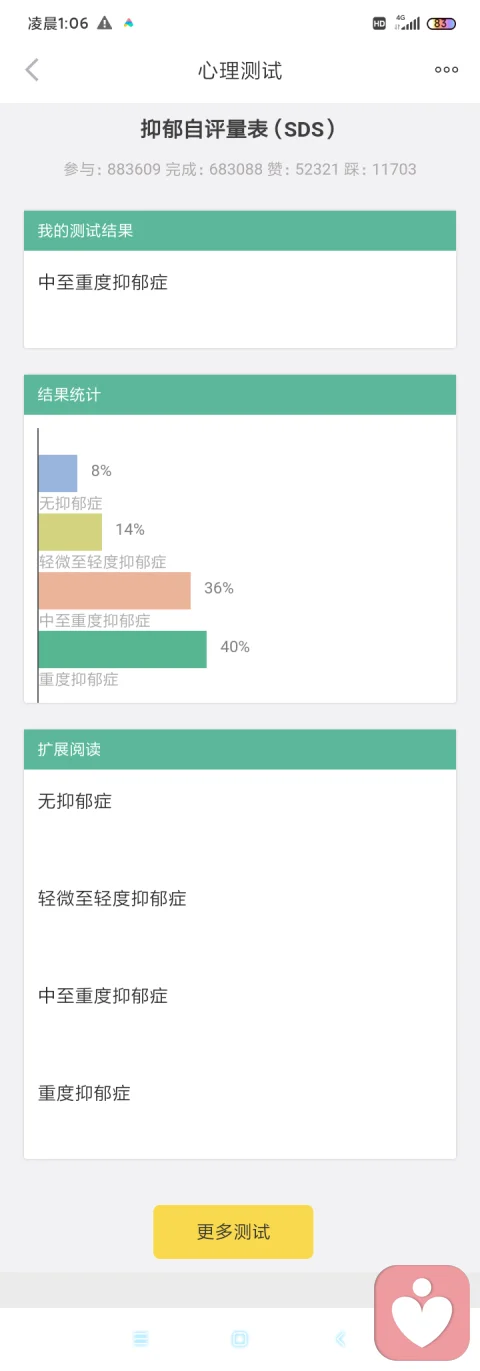Tap the 中至重度抑郁症 test result text

(x=103, y=282)
